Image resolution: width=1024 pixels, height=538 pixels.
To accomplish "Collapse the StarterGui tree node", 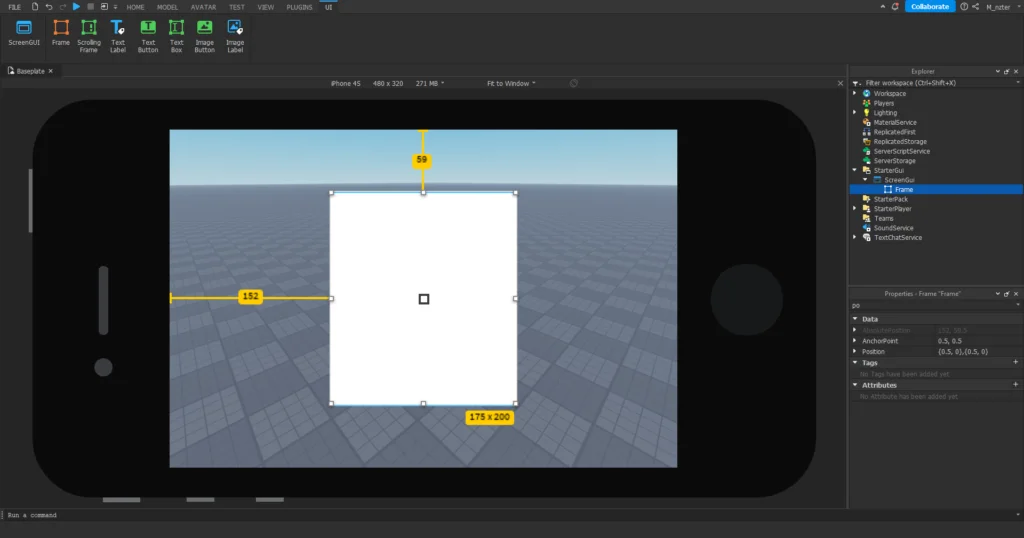I will click(x=855, y=170).
